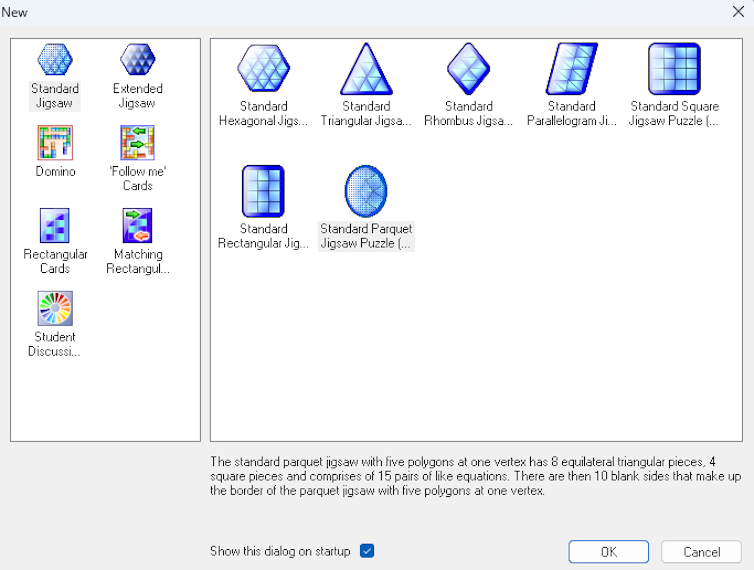Pick Standard Rhombus Jigsaw template
The width and height of the screenshot is (754, 570).
469,69
